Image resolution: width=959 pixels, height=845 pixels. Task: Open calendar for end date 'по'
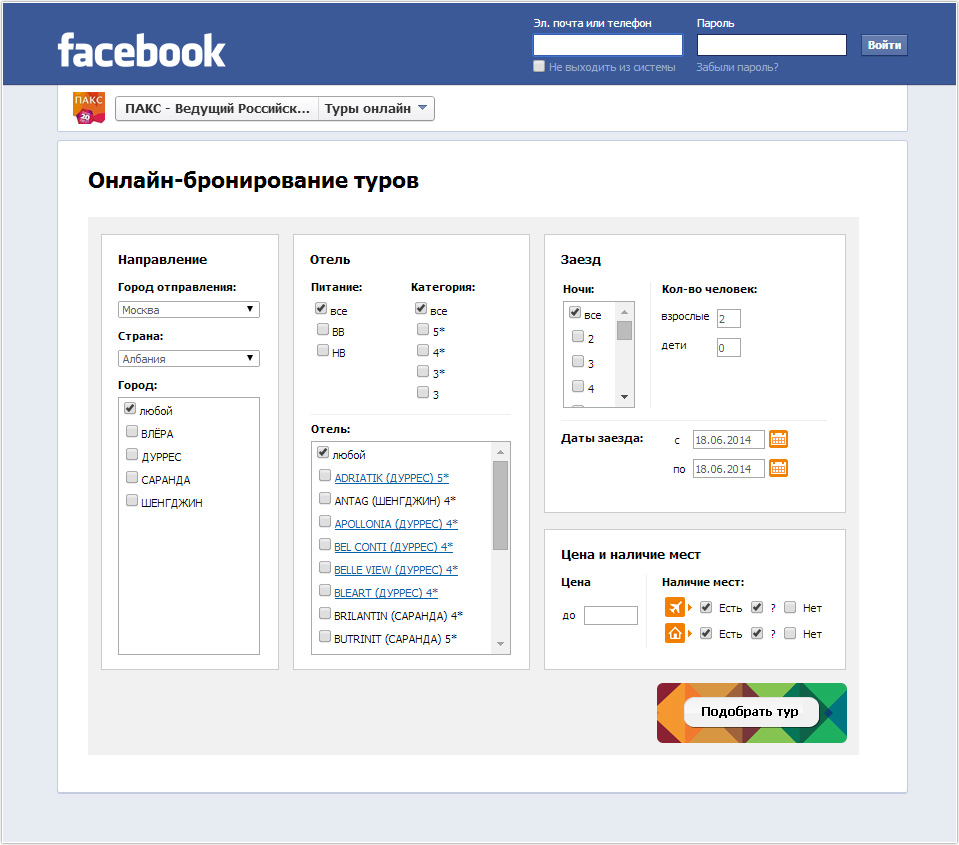click(778, 468)
